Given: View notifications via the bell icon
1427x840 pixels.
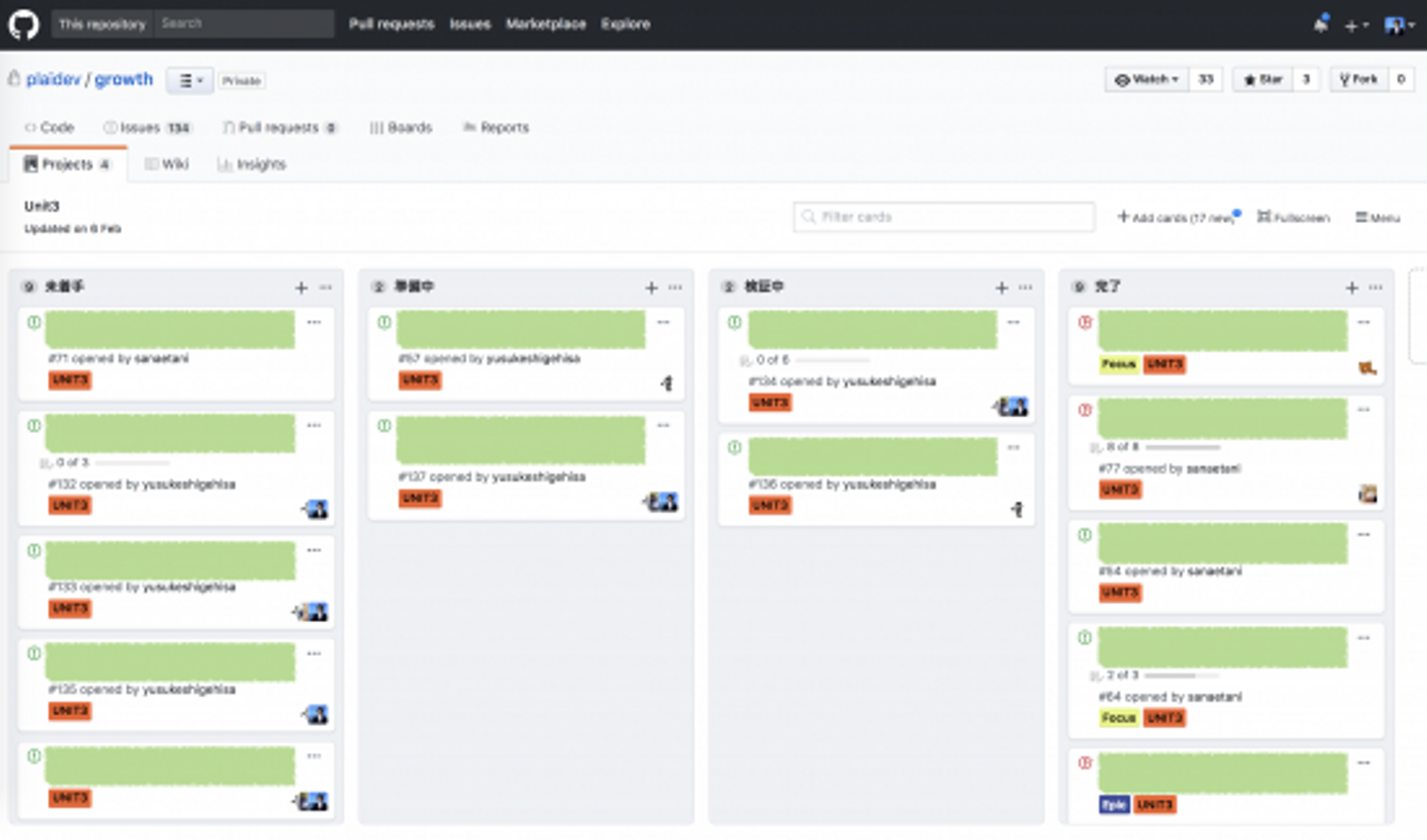Looking at the screenshot, I should (x=1321, y=24).
